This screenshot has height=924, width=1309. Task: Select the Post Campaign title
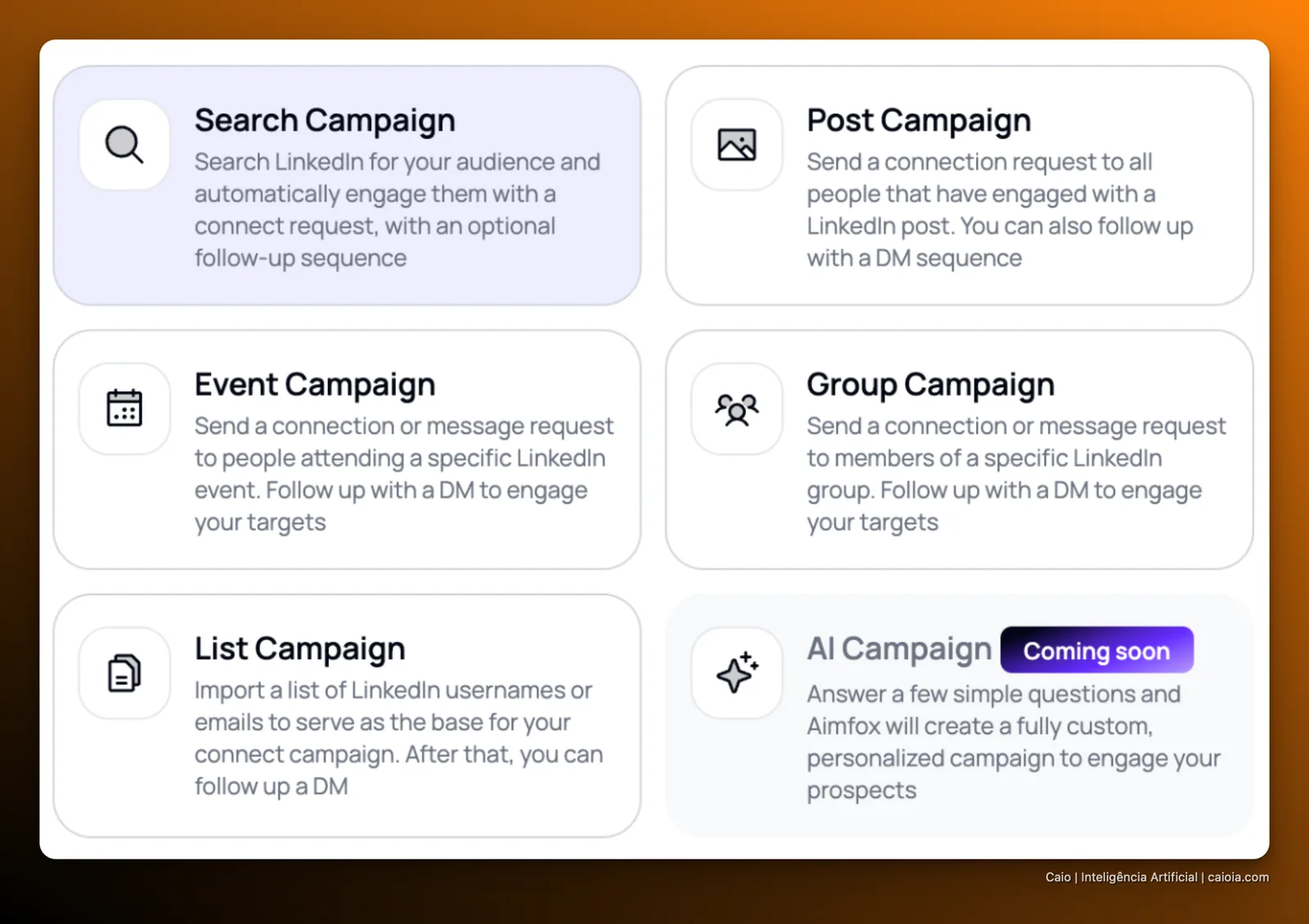919,120
